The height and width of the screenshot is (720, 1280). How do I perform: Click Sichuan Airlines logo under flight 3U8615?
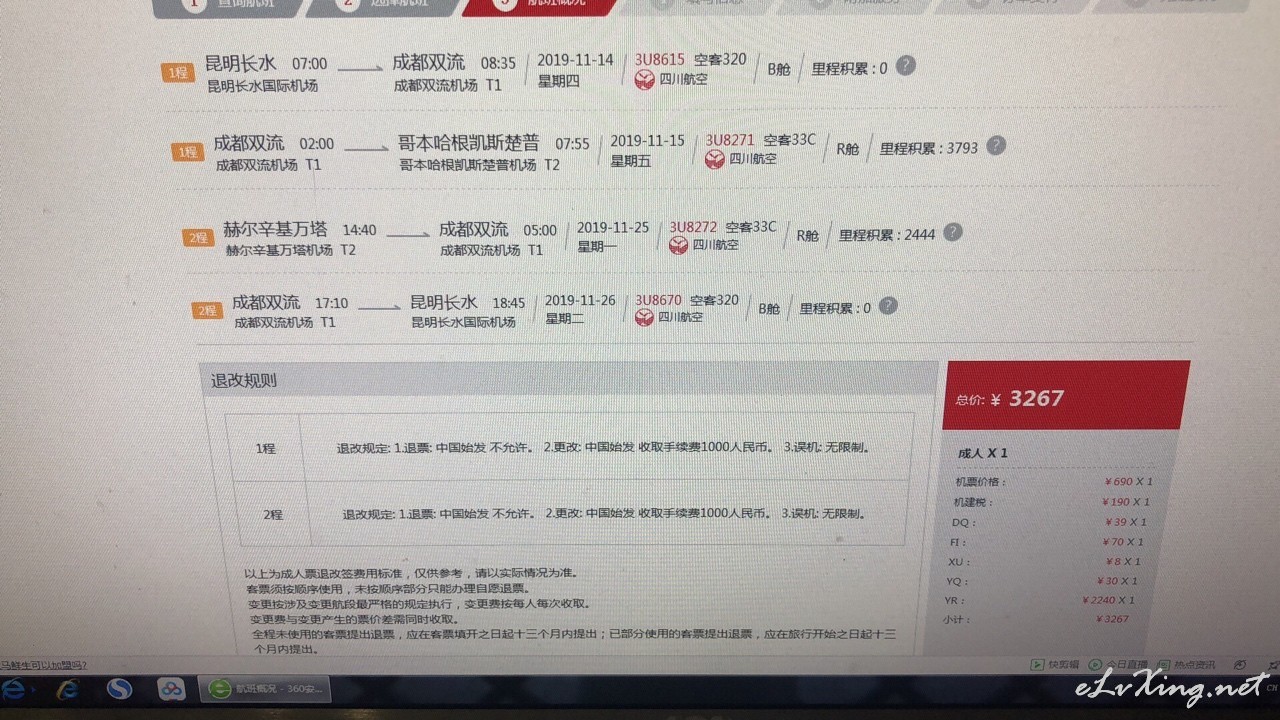coord(645,80)
